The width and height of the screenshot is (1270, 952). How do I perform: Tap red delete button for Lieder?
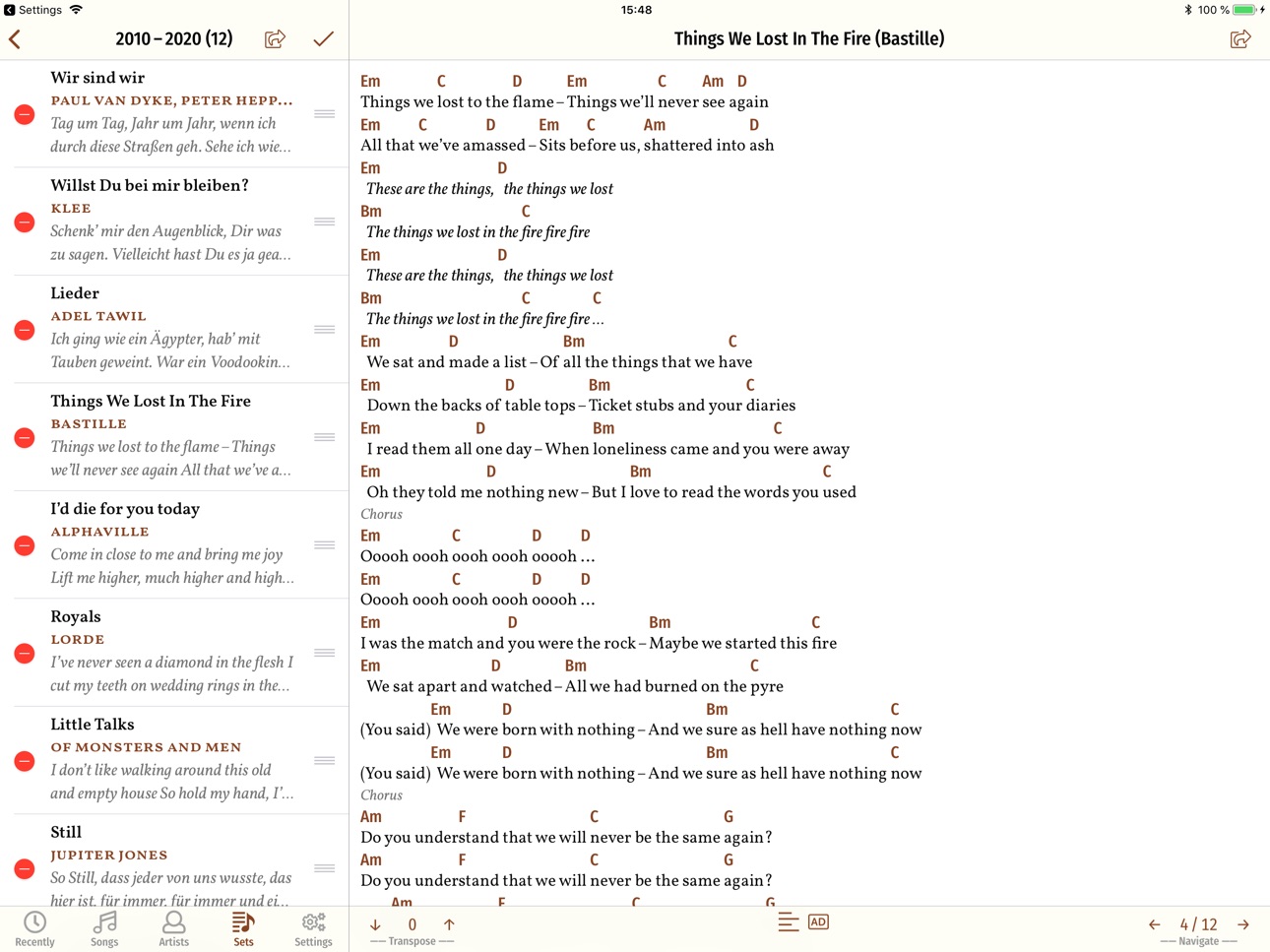click(25, 330)
